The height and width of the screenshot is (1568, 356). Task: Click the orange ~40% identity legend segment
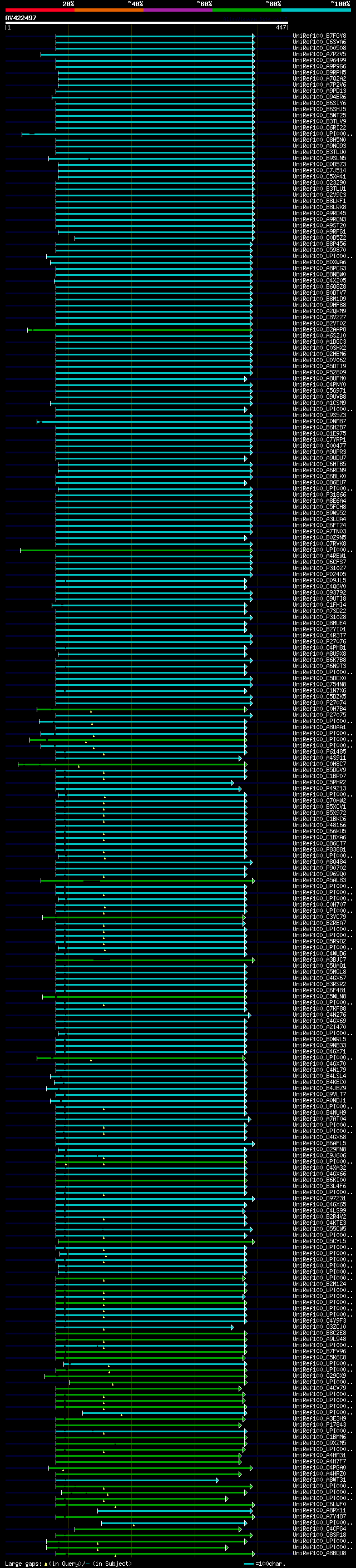click(109, 10)
